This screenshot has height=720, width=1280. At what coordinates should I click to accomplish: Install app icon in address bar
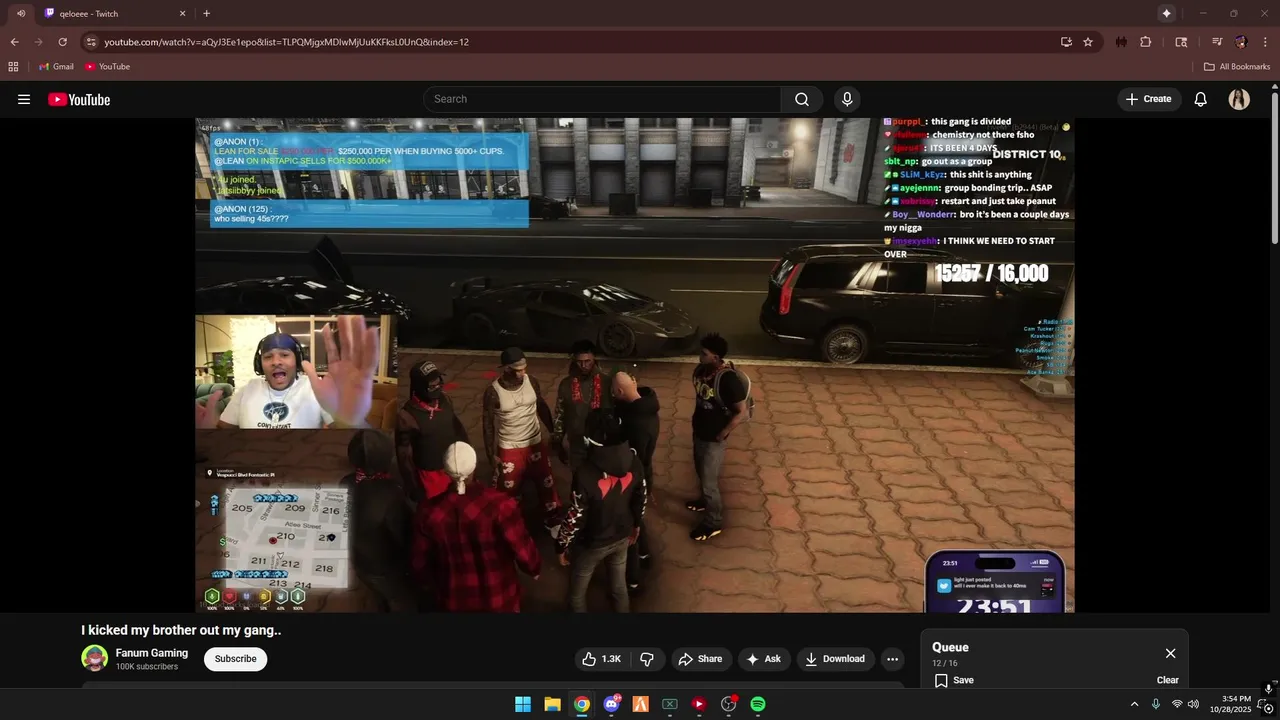(1066, 42)
